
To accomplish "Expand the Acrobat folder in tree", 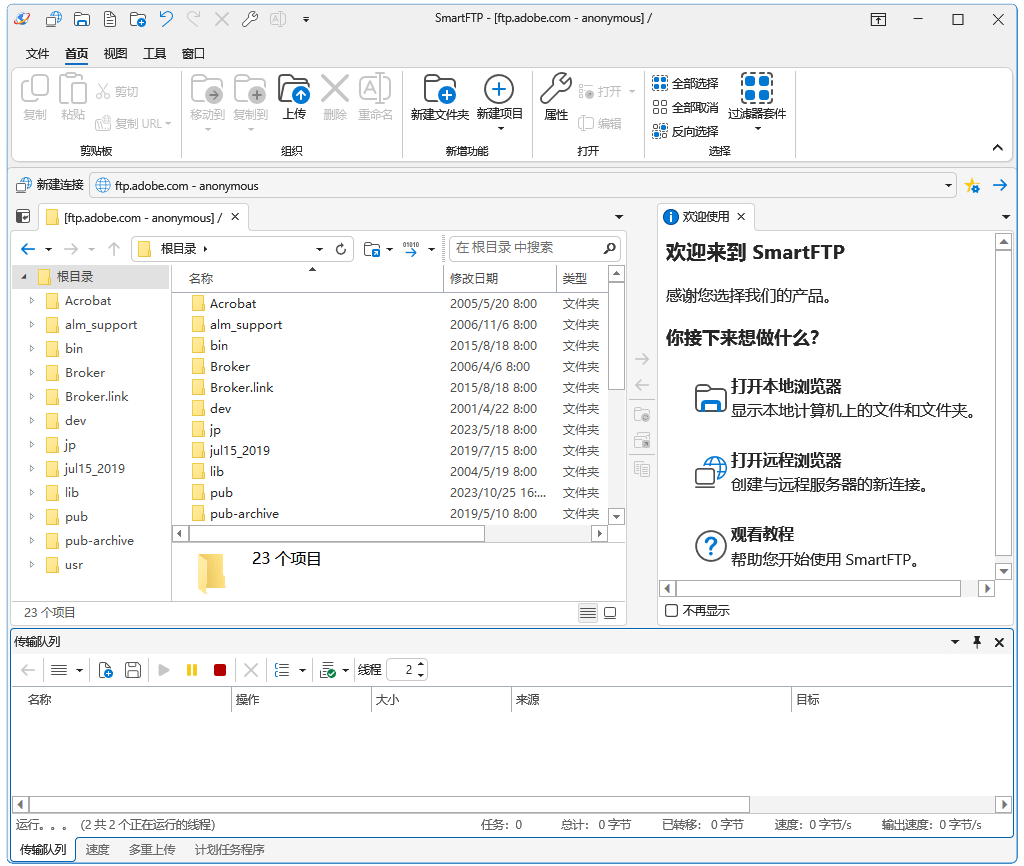I will pyautogui.click(x=32, y=301).
